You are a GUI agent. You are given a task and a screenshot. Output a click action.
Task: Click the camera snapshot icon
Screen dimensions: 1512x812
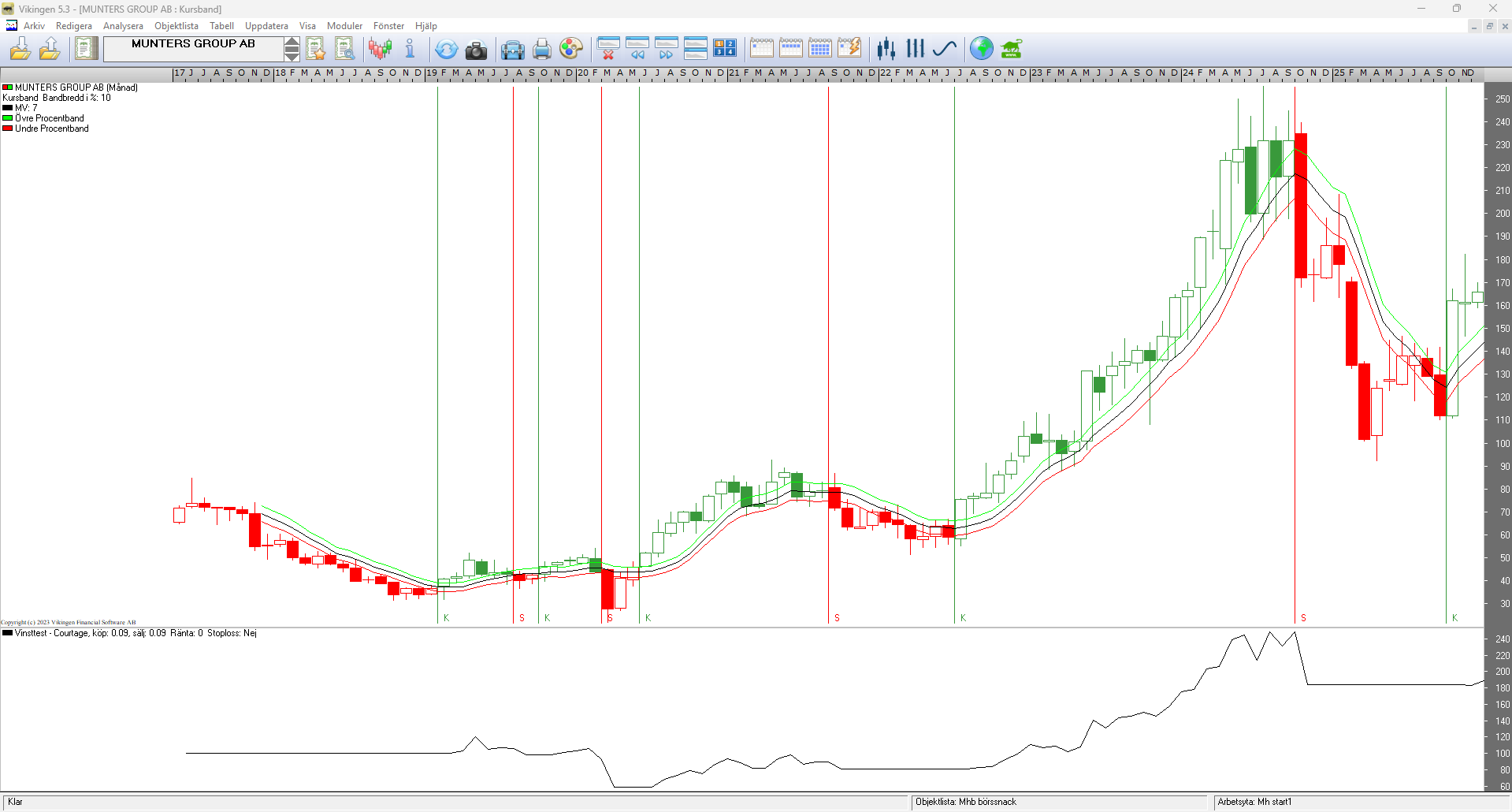point(476,50)
